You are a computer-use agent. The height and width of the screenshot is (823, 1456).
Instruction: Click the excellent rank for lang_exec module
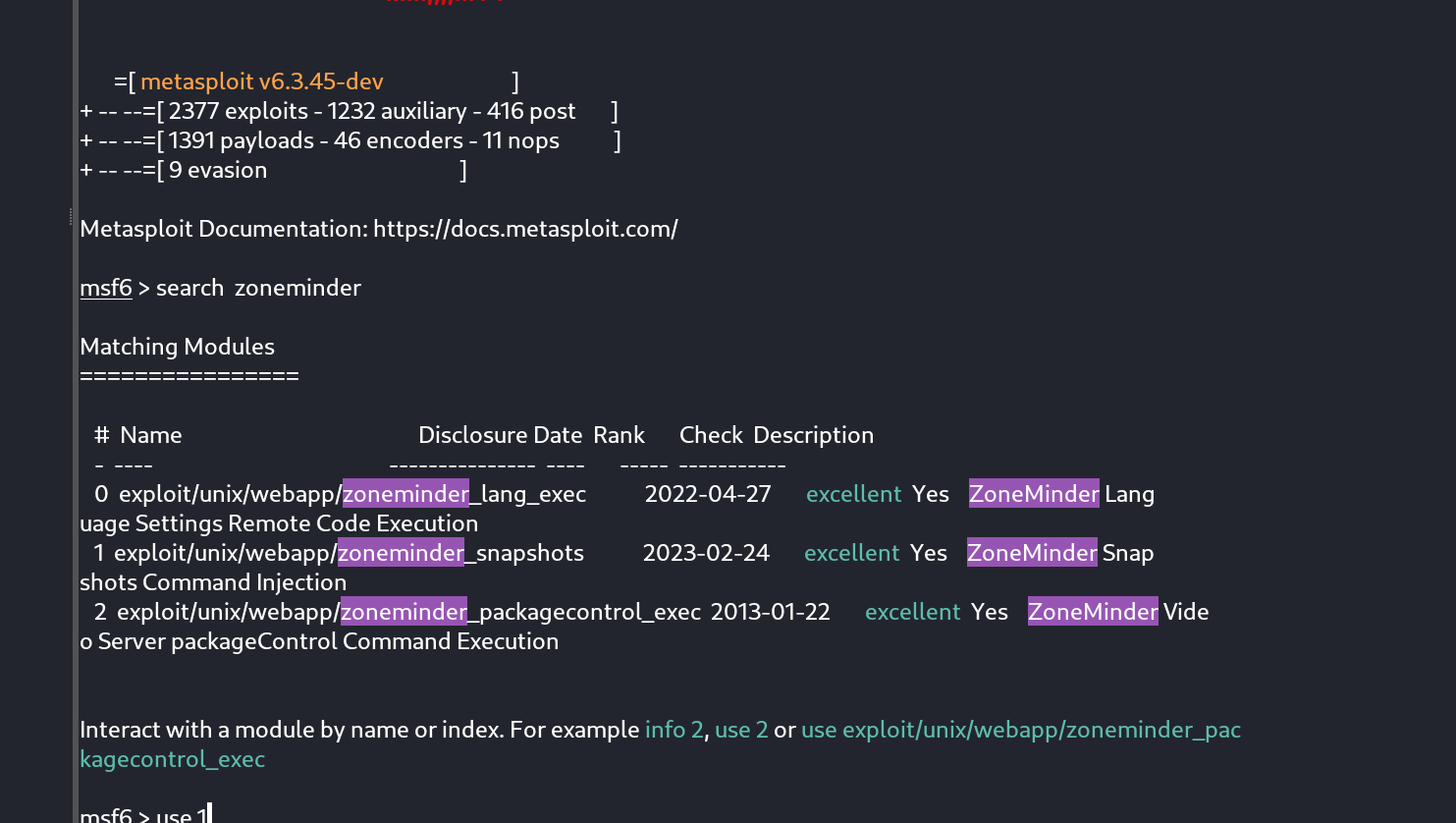point(853,494)
